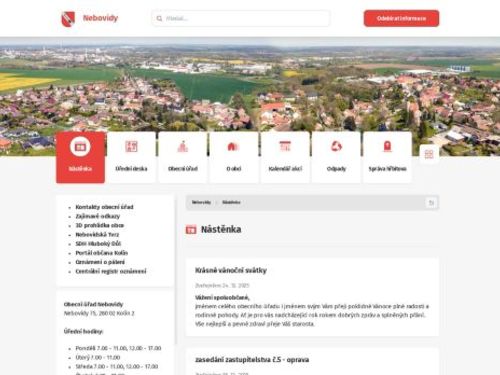Click the icon at breadcrumb bar's right end
Image resolution: width=500 pixels, height=375 pixels.
click(431, 203)
